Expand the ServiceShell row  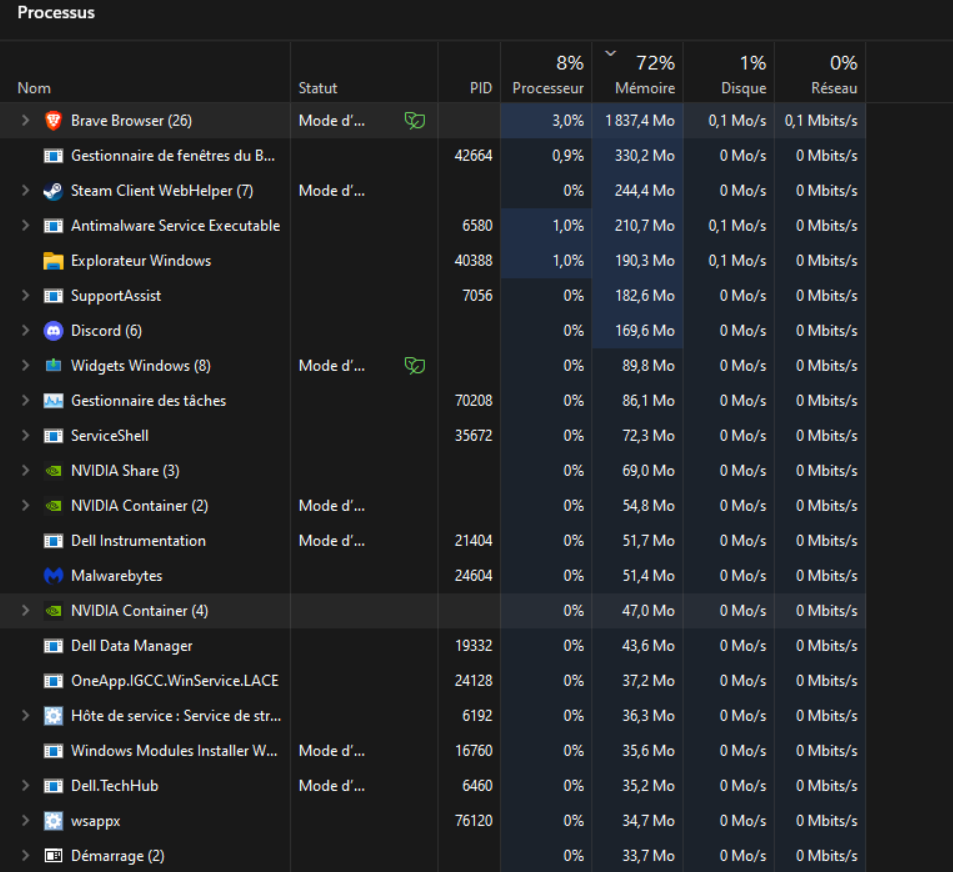pos(25,436)
